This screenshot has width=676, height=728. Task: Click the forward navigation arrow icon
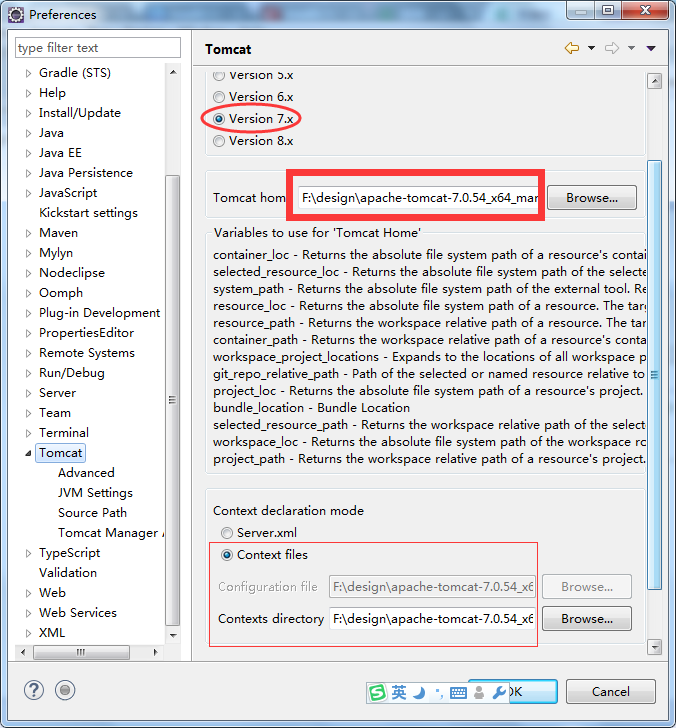coord(612,48)
